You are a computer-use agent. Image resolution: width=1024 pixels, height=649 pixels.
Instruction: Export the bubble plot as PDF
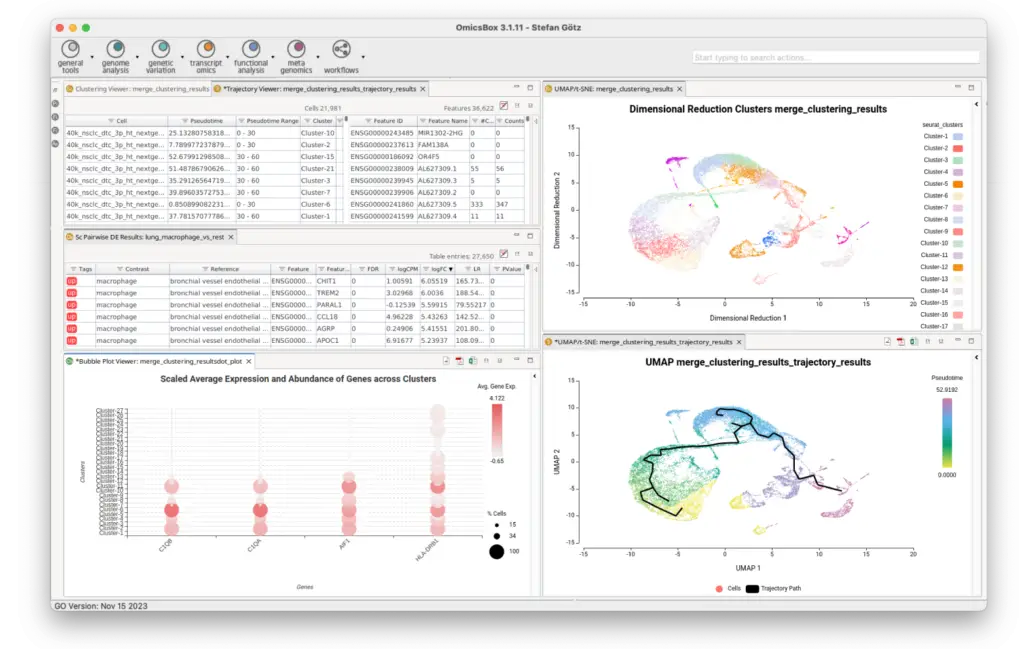coord(458,360)
